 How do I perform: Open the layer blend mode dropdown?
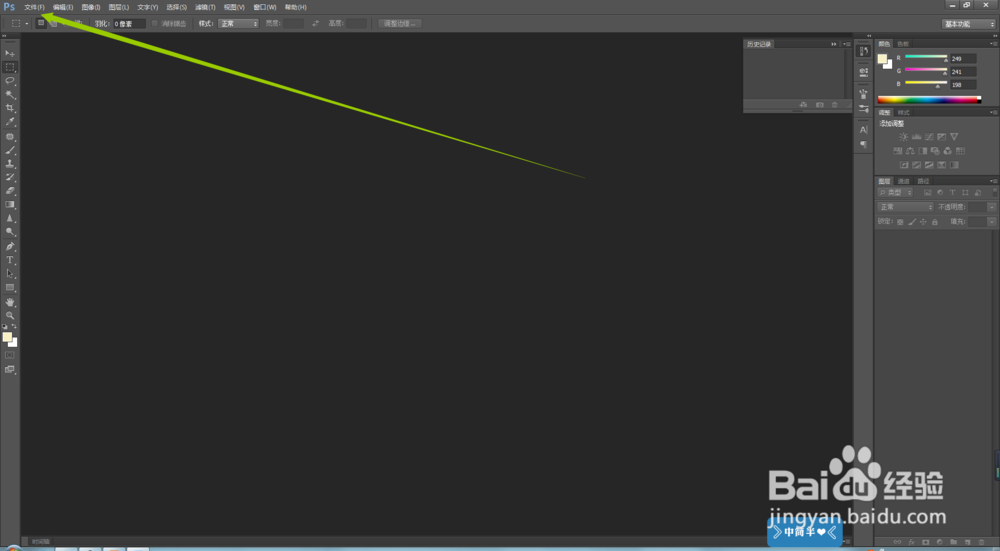pyautogui.click(x=906, y=207)
